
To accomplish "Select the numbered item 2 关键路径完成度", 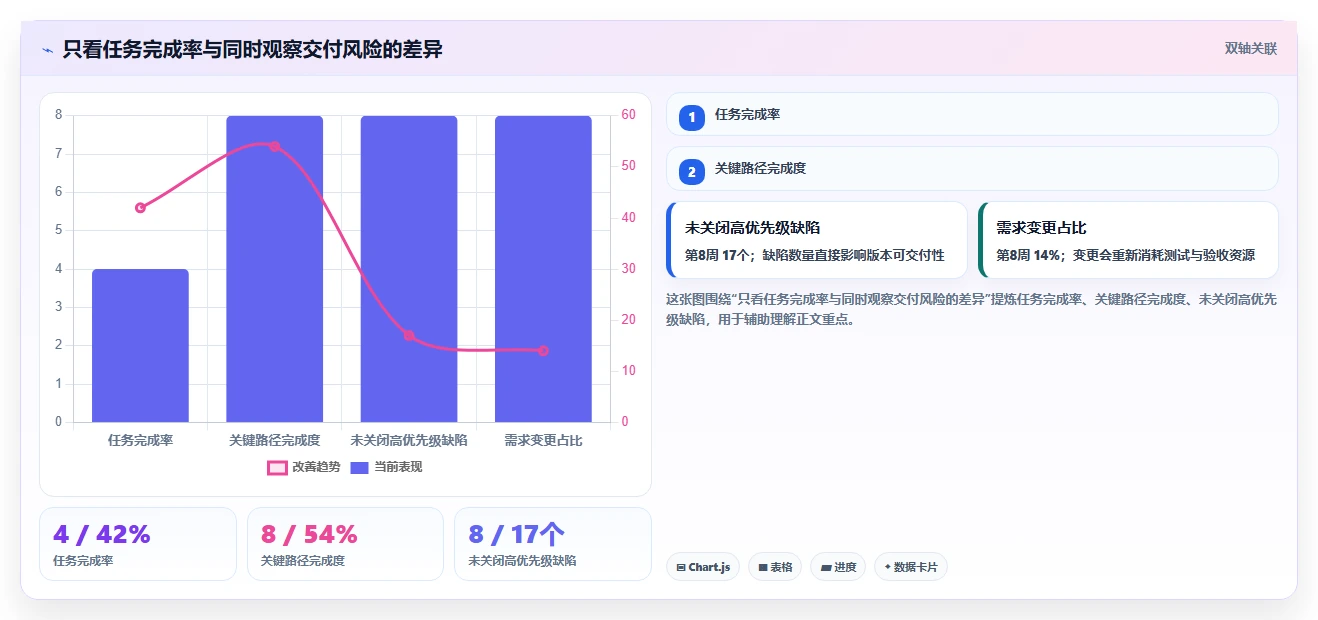I will click(x=972, y=168).
